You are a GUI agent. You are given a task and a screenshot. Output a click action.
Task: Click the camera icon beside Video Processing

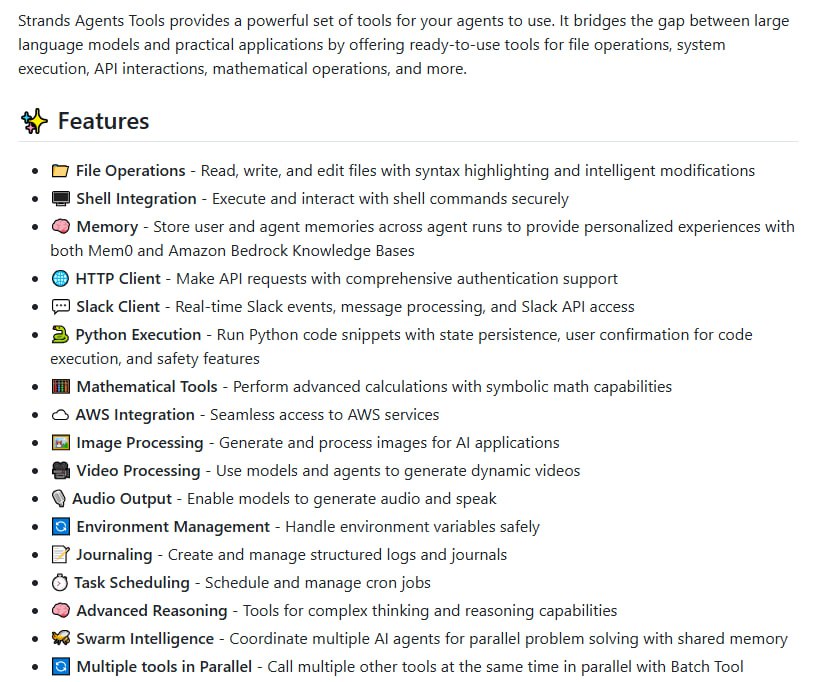(x=60, y=470)
